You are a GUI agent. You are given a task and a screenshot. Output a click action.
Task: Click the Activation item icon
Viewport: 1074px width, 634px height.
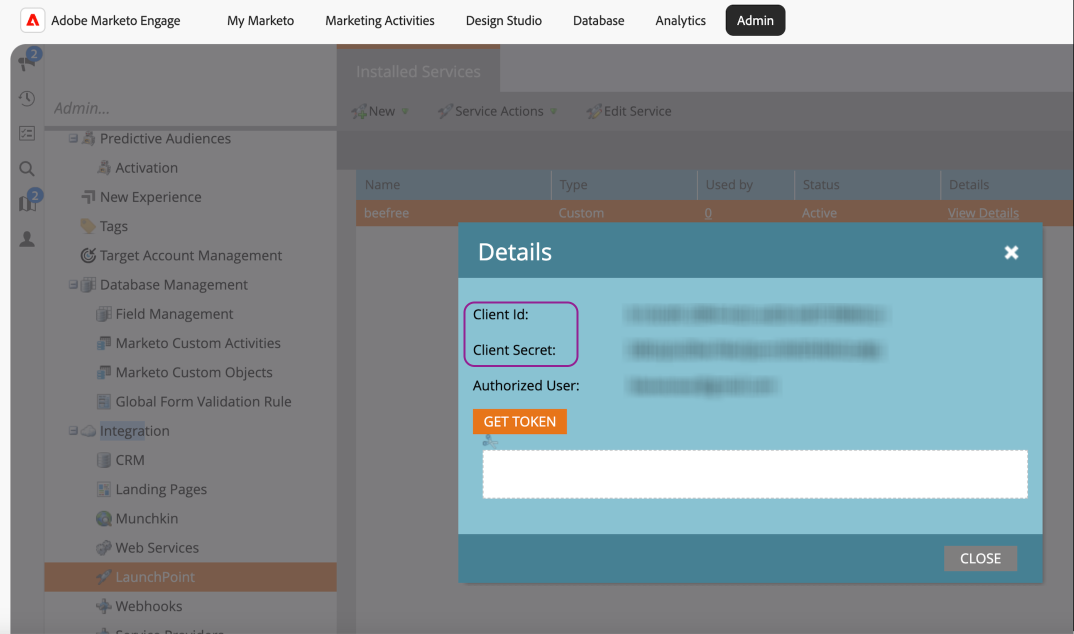(104, 168)
